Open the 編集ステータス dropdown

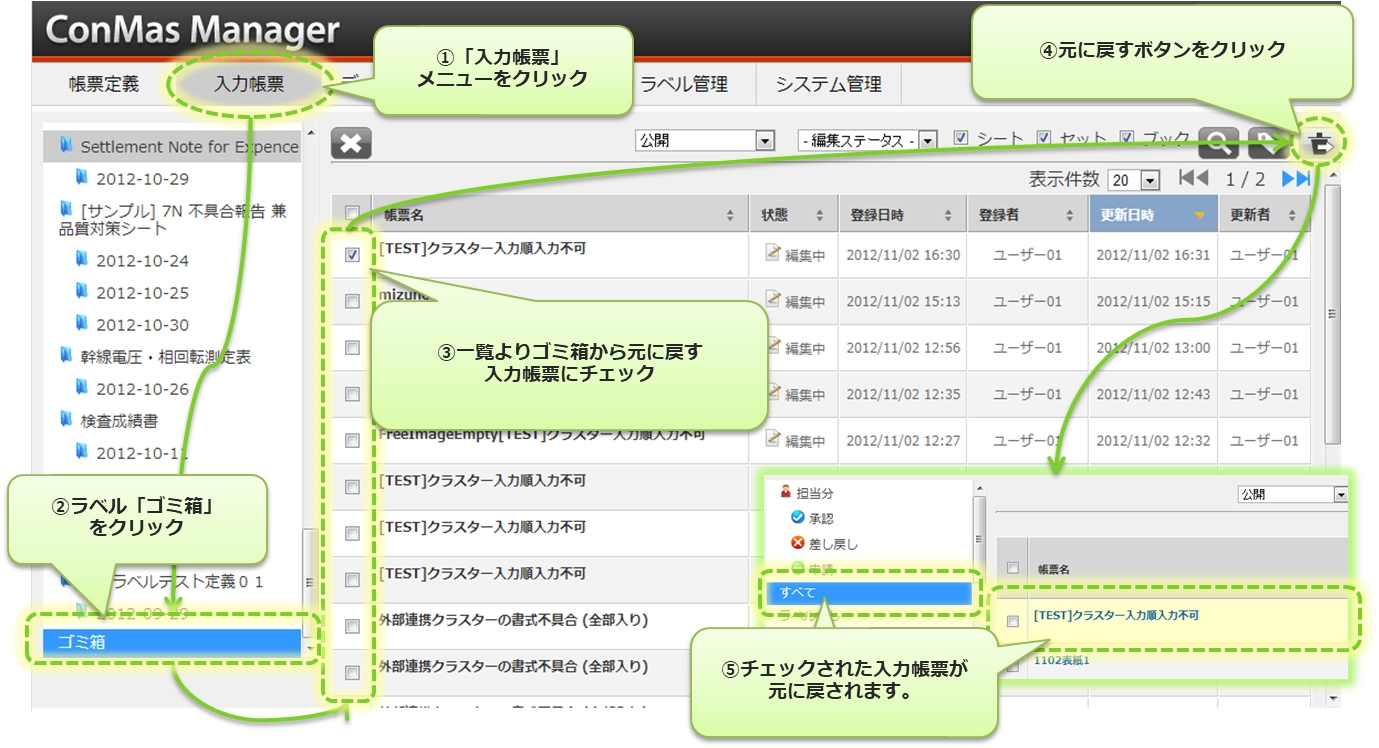click(867, 141)
